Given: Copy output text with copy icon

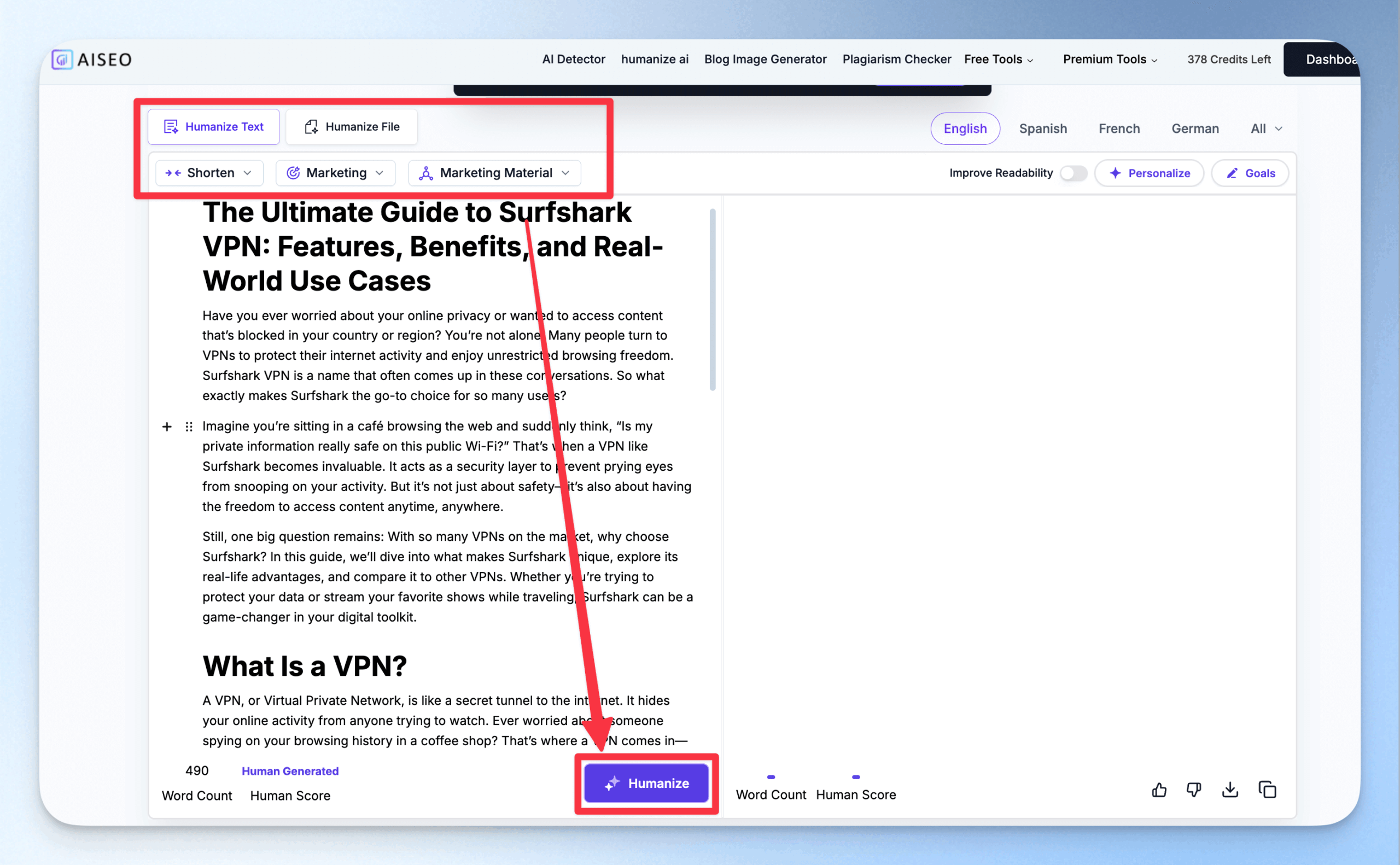Looking at the screenshot, I should pyautogui.click(x=1267, y=790).
